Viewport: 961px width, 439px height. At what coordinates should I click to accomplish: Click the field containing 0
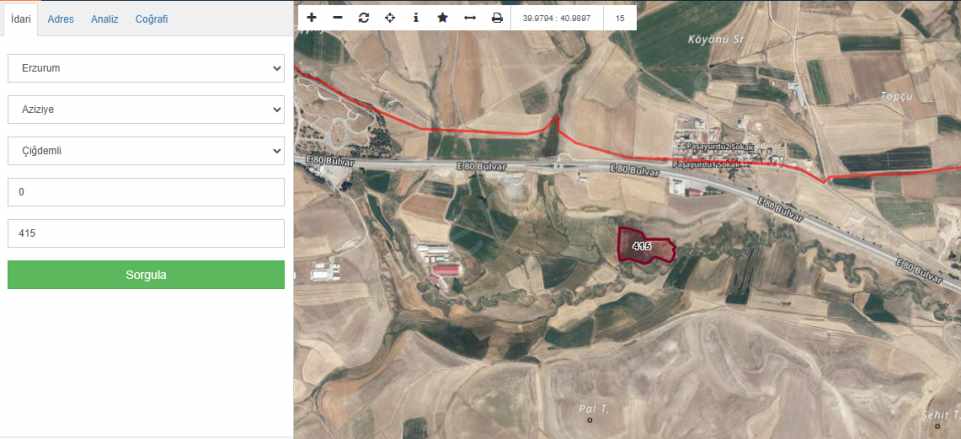click(x=146, y=192)
